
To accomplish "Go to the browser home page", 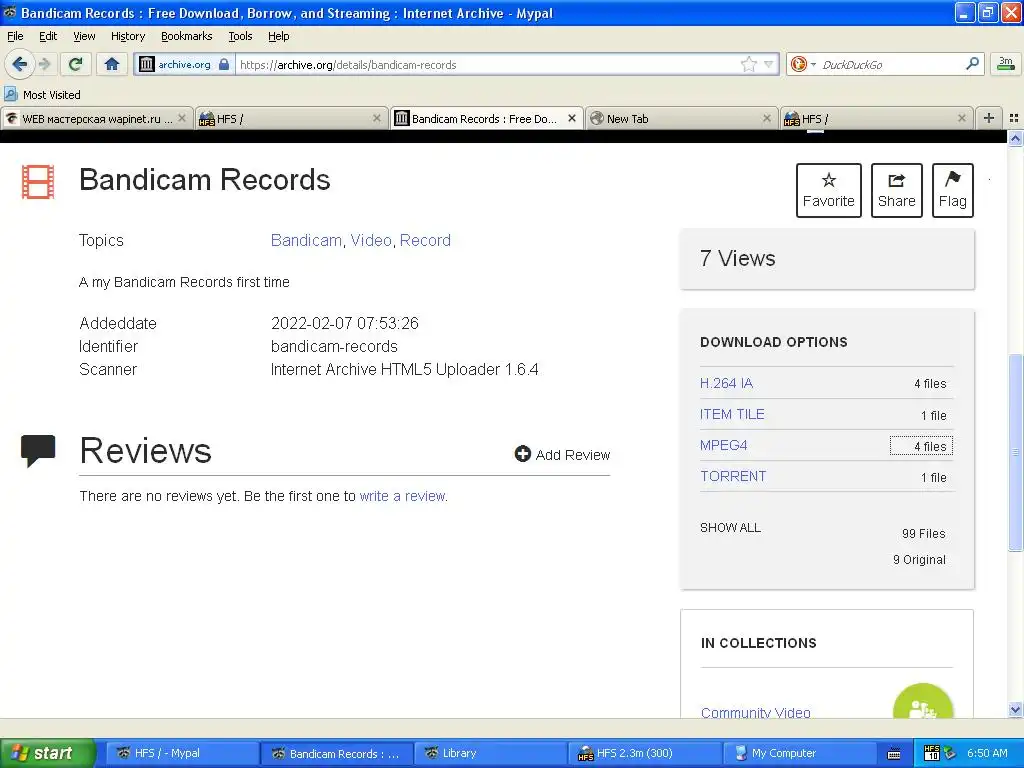I will tap(112, 64).
